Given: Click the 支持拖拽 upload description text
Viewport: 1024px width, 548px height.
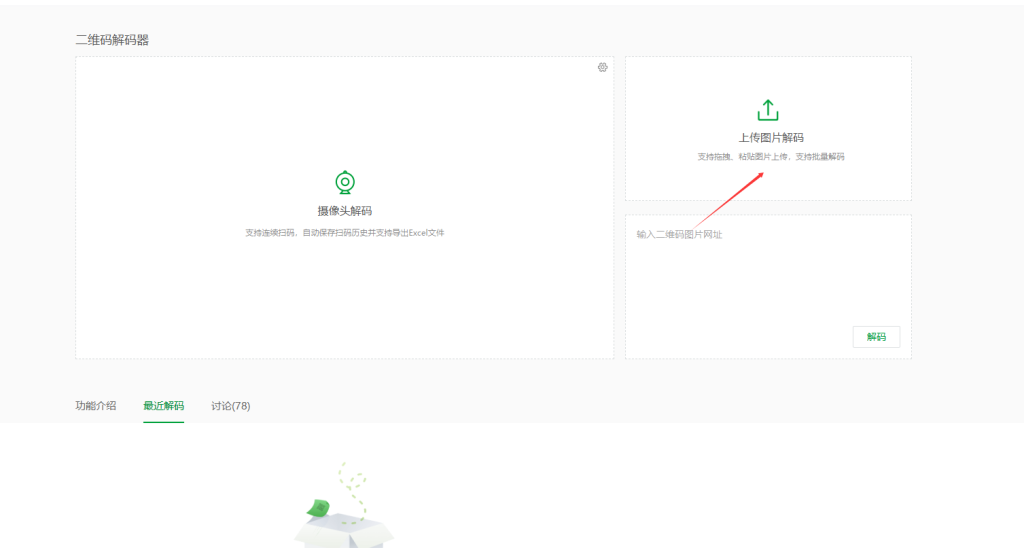Looking at the screenshot, I should tap(770, 157).
